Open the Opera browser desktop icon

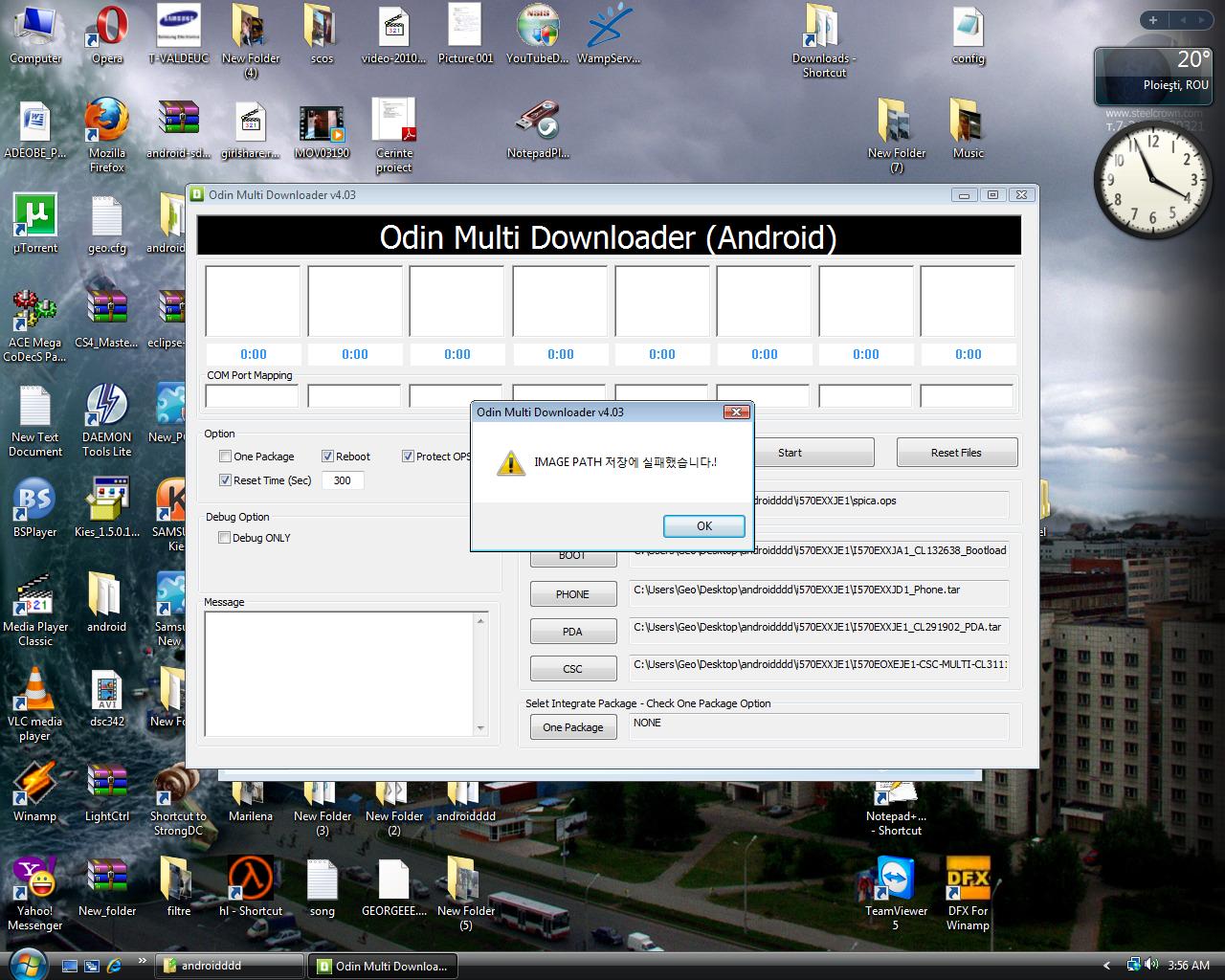click(x=107, y=29)
